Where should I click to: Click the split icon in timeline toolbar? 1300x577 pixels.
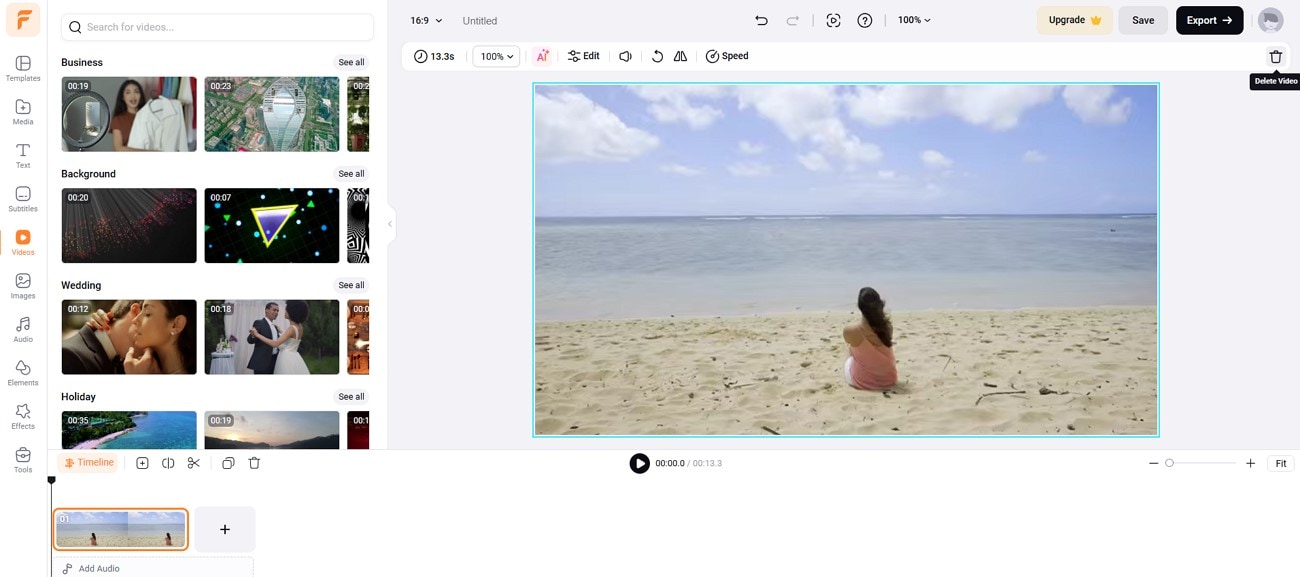click(x=168, y=463)
